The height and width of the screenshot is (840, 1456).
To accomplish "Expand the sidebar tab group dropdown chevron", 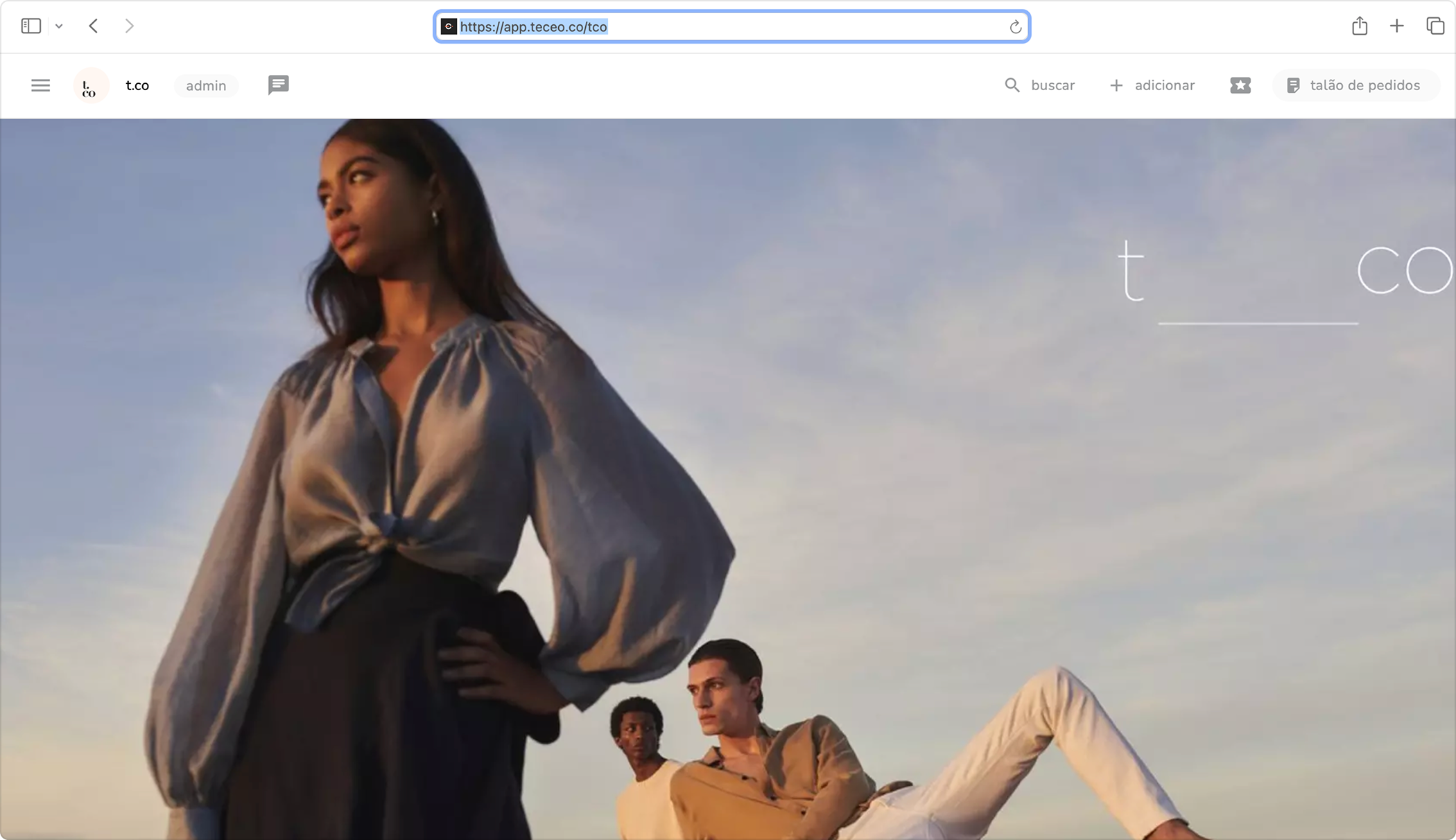I will [59, 26].
